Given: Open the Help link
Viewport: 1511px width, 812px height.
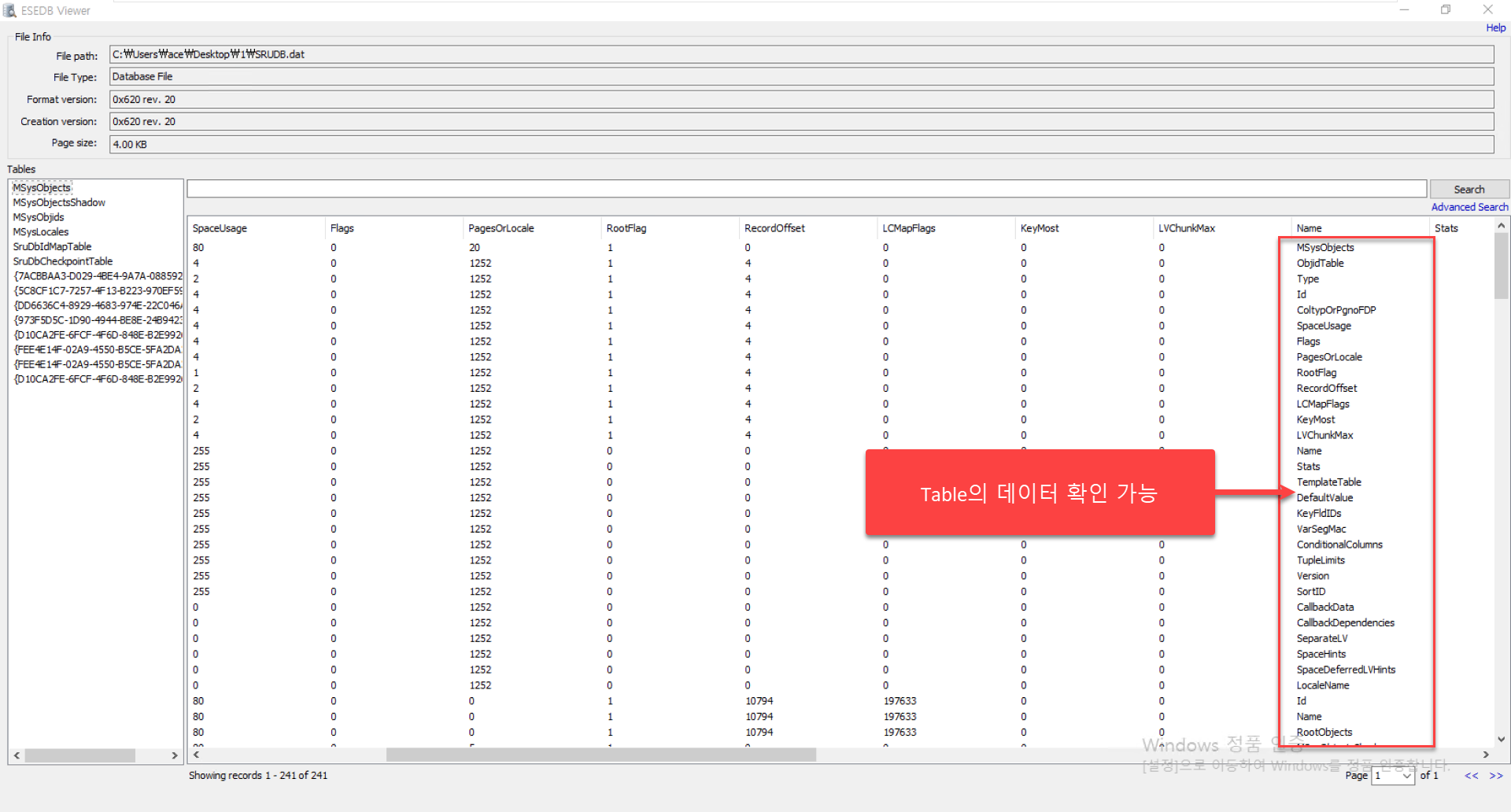Looking at the screenshot, I should click(1495, 28).
